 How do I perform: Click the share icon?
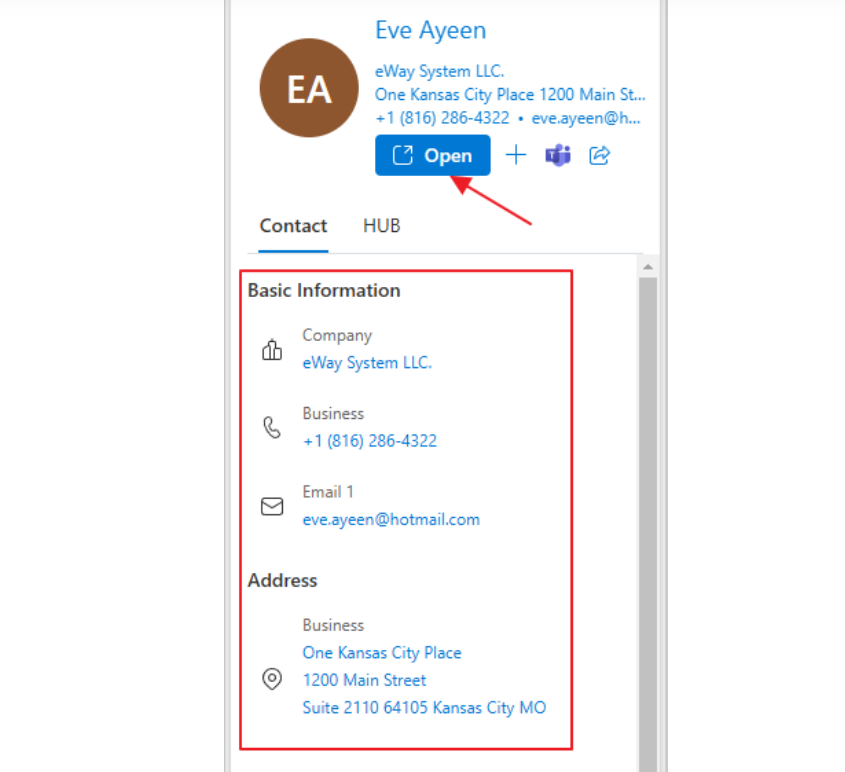click(x=599, y=155)
